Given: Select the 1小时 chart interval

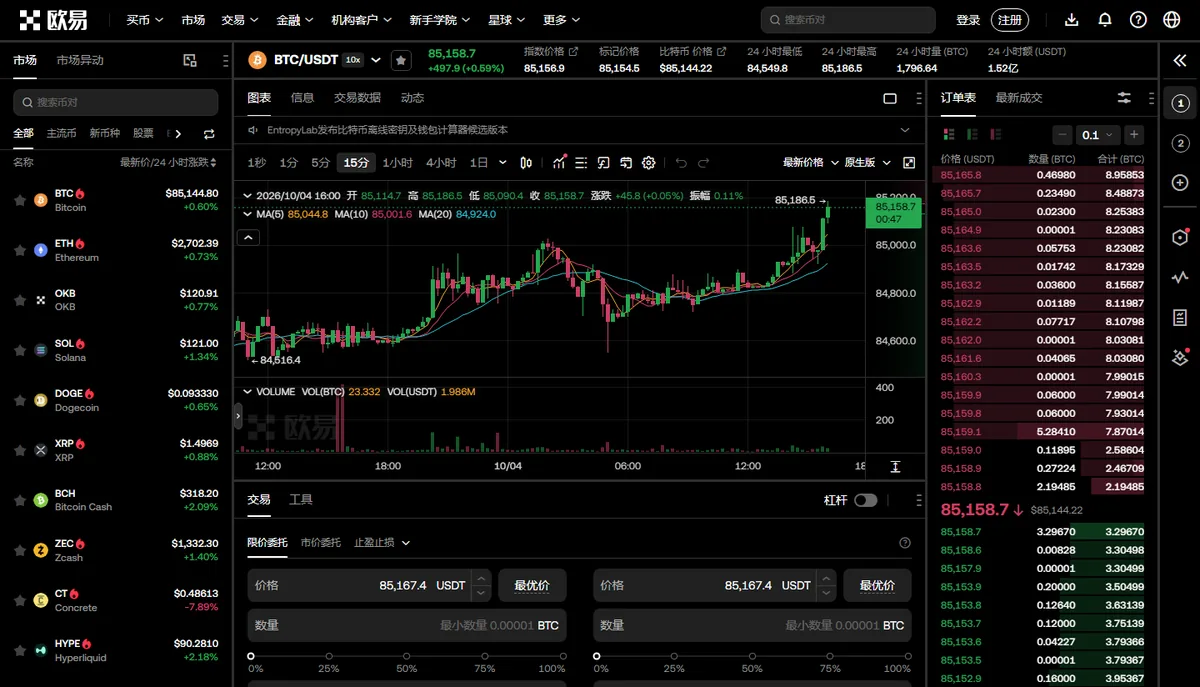Looking at the screenshot, I should [x=397, y=163].
